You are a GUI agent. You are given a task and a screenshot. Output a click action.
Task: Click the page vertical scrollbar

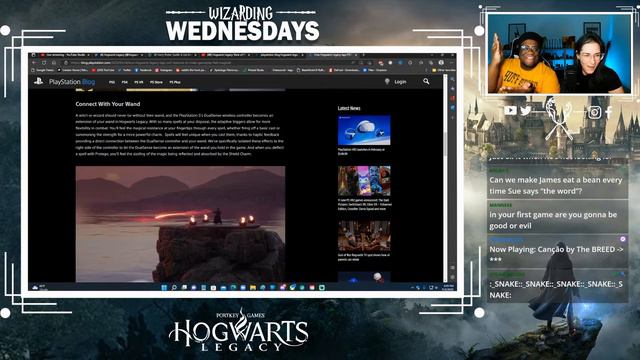pyautogui.click(x=445, y=143)
